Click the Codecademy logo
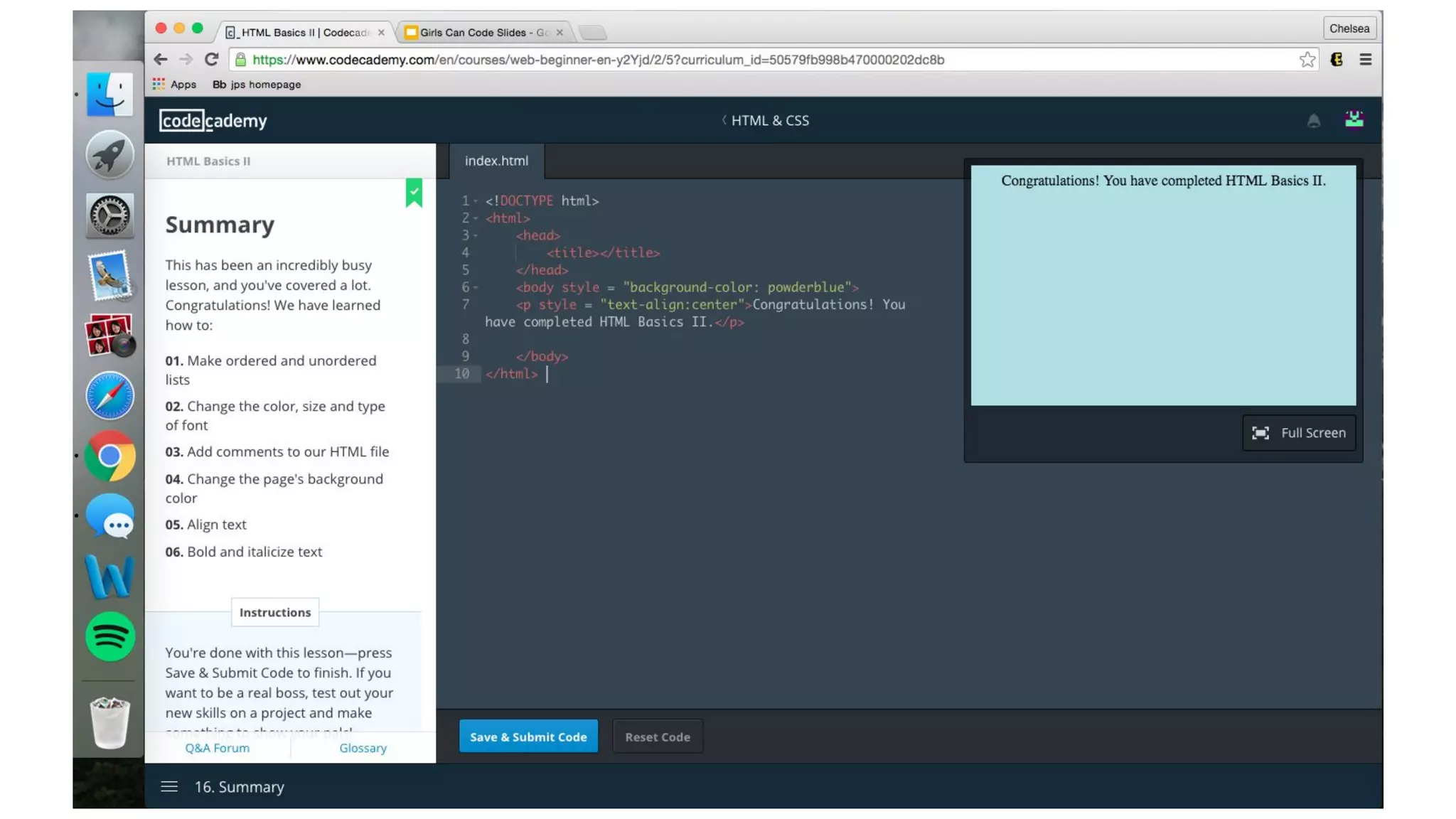Image resolution: width=1456 pixels, height=819 pixels. click(213, 120)
